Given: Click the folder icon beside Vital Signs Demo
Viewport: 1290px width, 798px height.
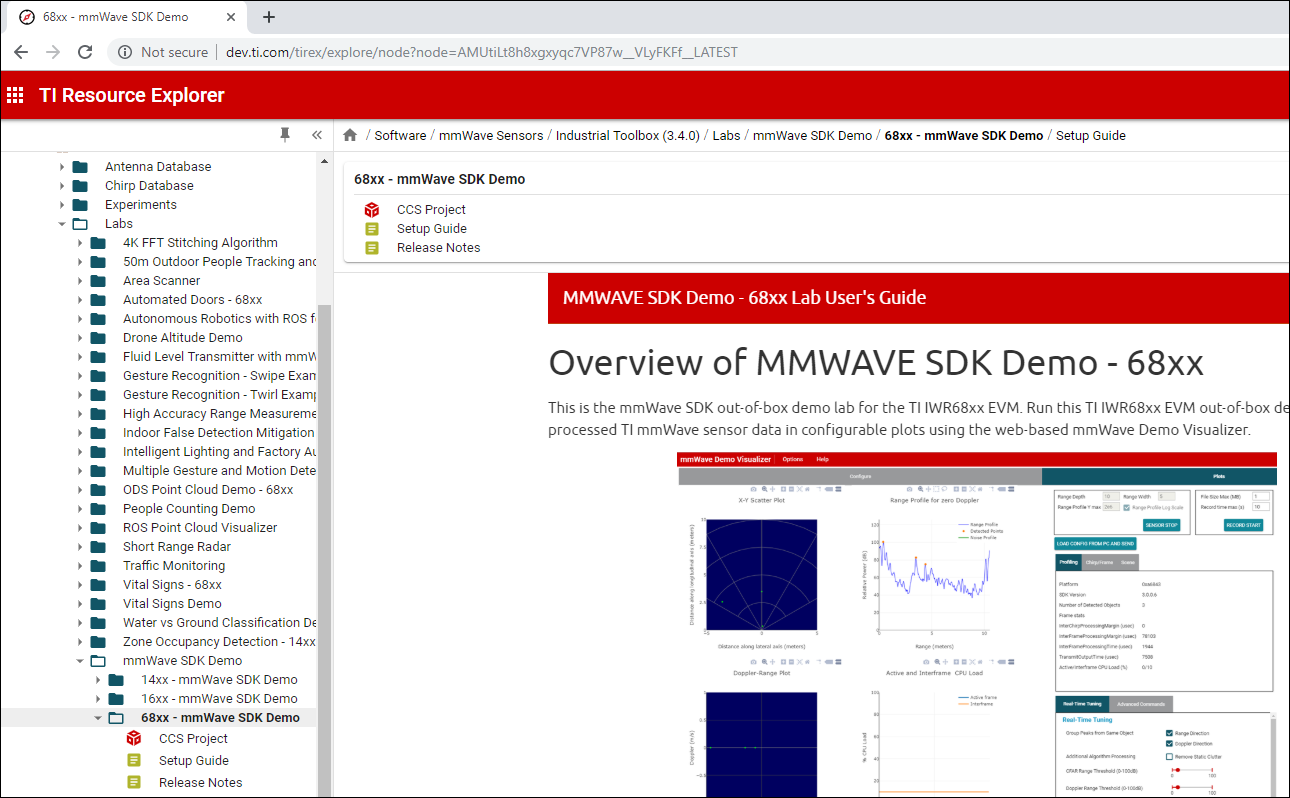Looking at the screenshot, I should [x=99, y=604].
